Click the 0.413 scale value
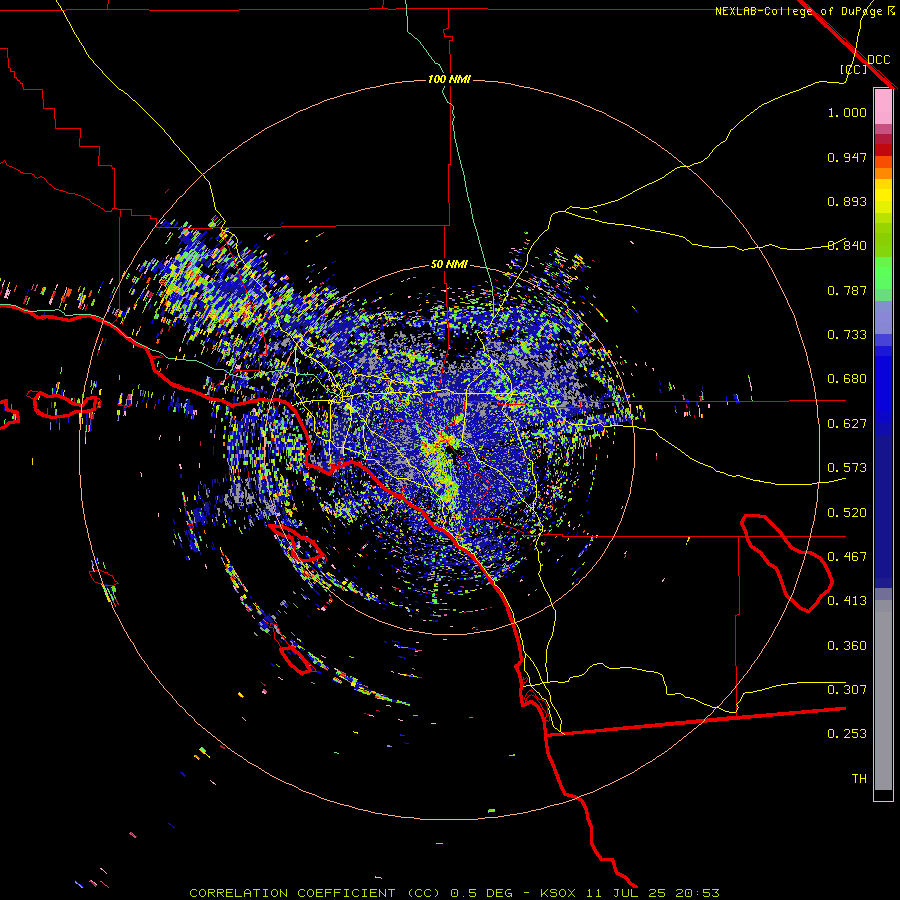 (847, 601)
